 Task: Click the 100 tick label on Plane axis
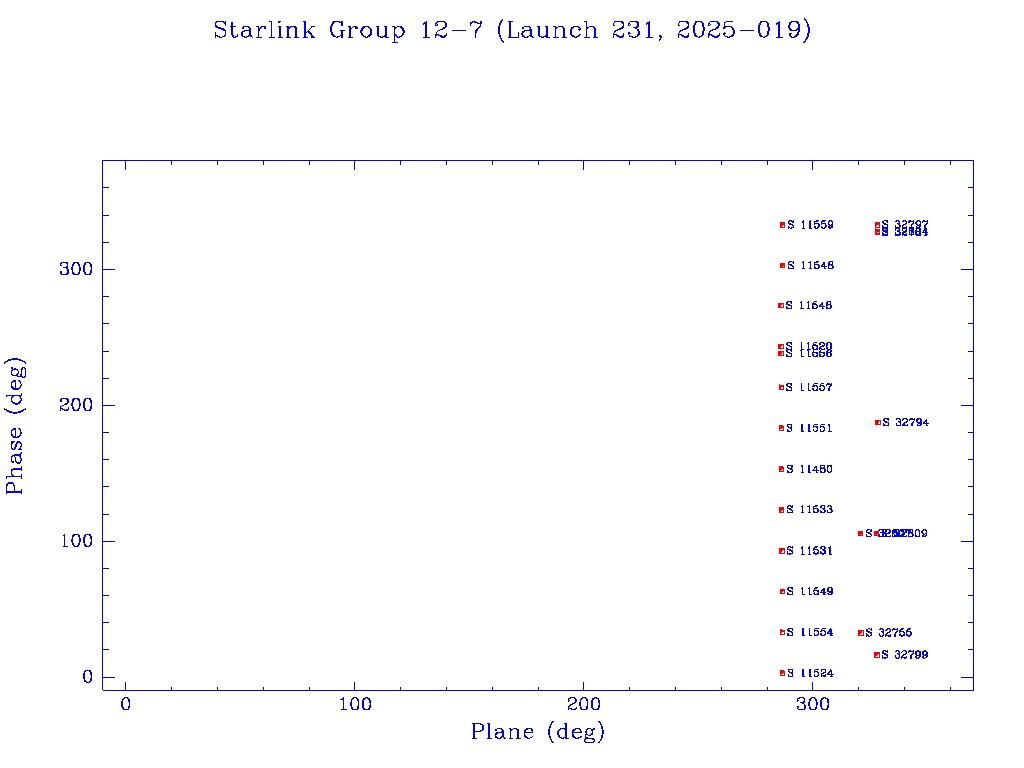pyautogui.click(x=355, y=705)
